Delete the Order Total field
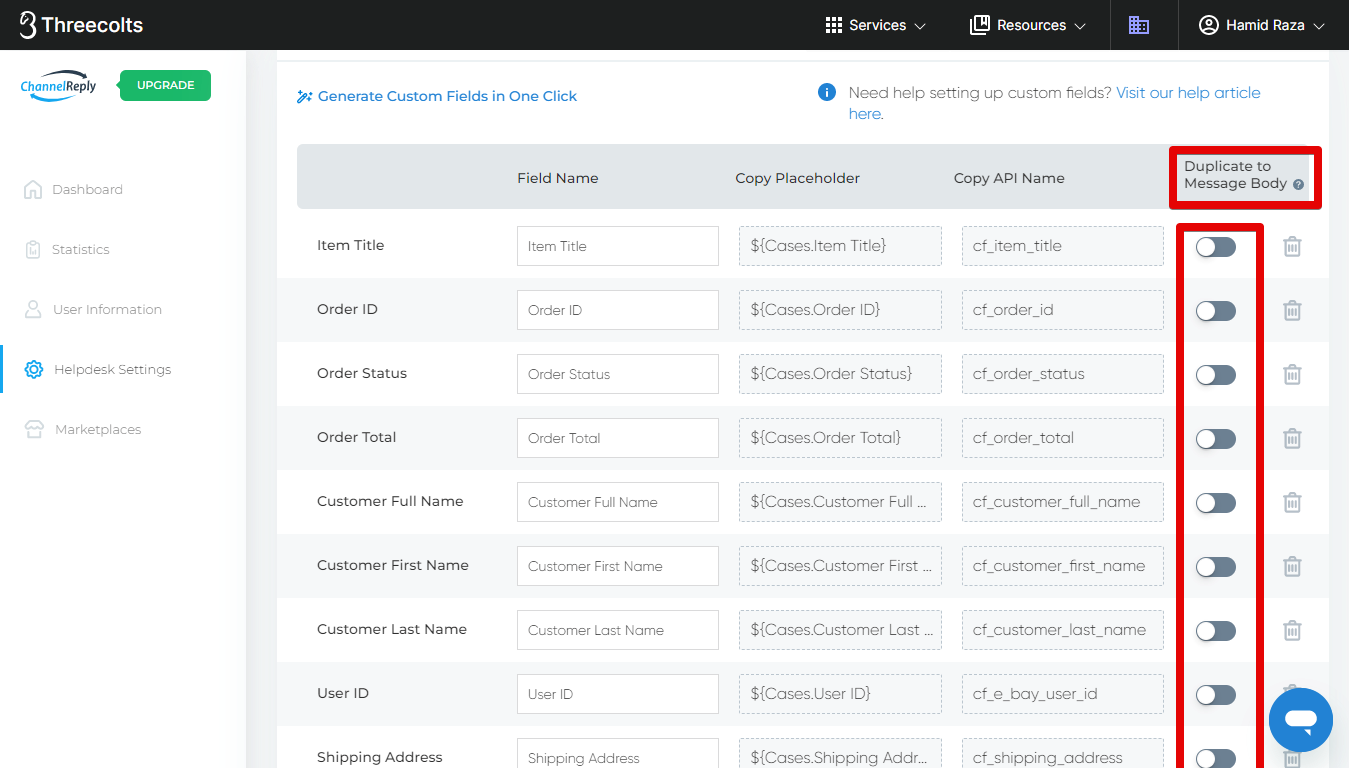This screenshot has height=768, width=1349. click(x=1292, y=438)
